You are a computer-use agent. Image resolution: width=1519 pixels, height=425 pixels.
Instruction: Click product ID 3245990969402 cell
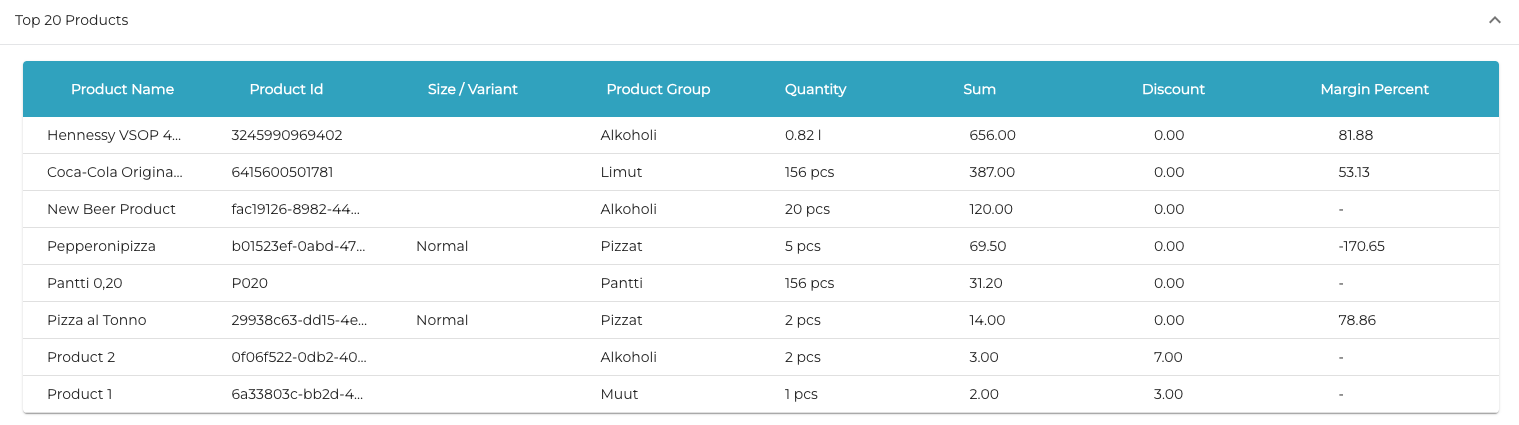(x=286, y=135)
